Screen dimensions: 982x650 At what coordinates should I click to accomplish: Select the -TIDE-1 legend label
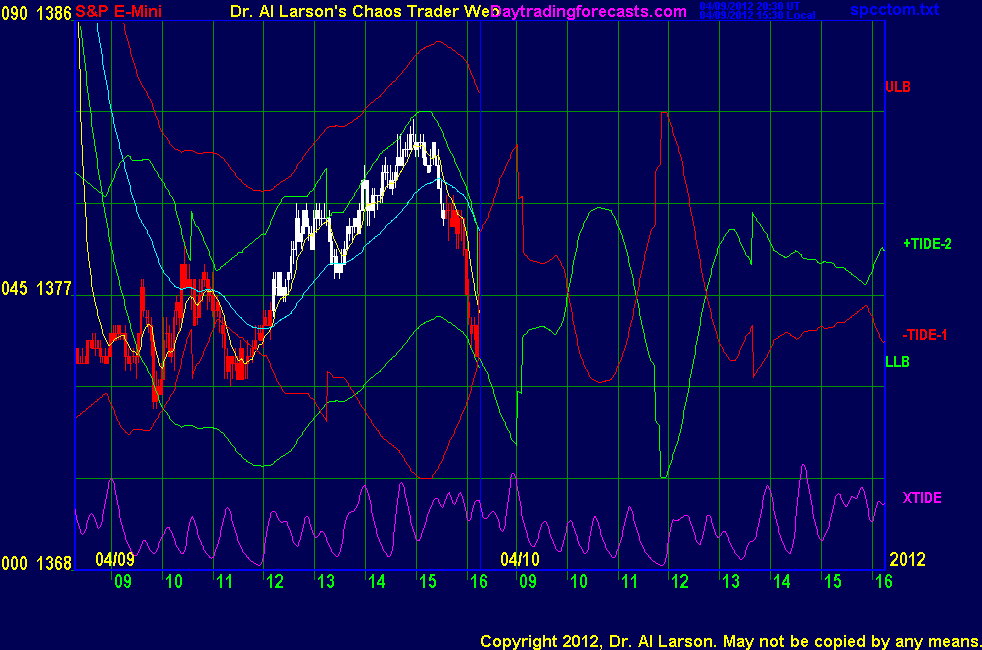[x=924, y=335]
